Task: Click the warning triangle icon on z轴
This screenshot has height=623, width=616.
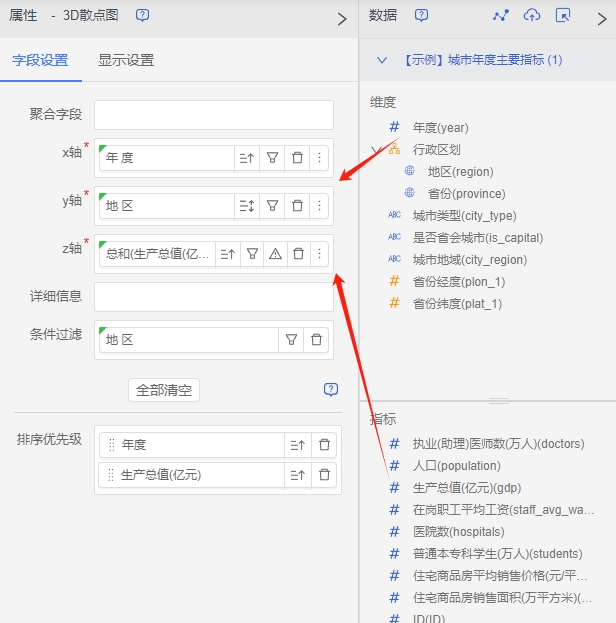Action: point(275,254)
